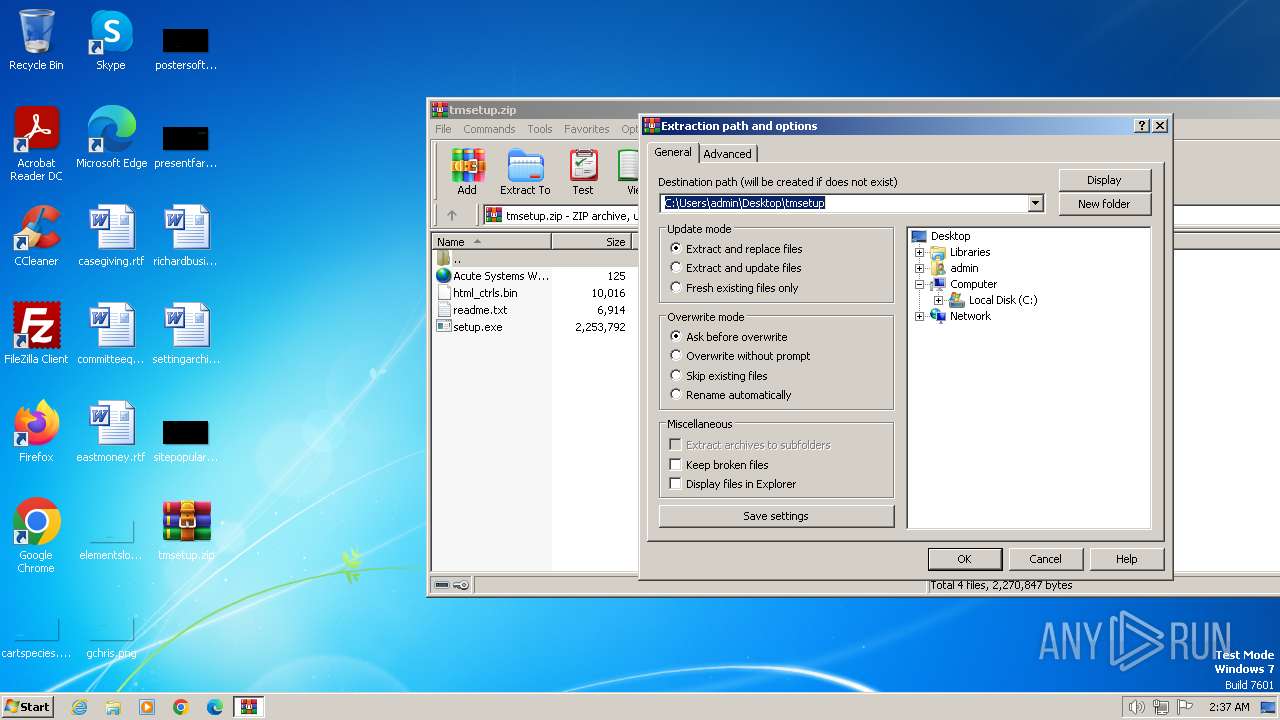Open Internet Explorer from taskbar
The height and width of the screenshot is (720, 1280).
coord(79,707)
